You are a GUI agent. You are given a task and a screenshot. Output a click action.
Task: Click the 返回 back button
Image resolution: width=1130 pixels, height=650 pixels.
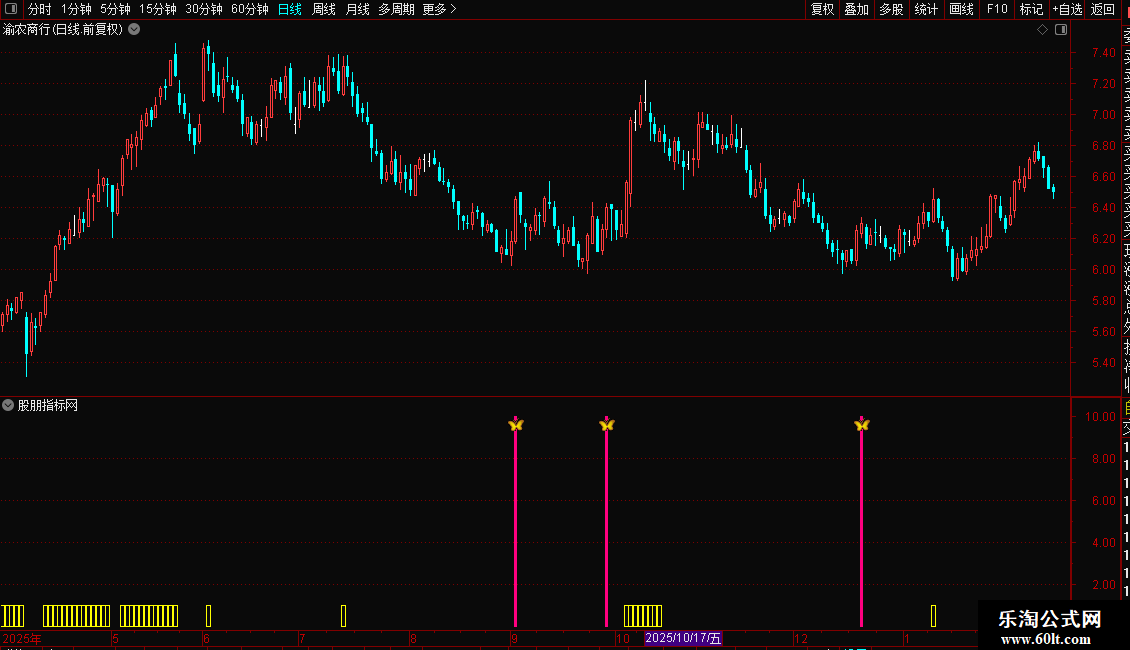pos(1103,9)
